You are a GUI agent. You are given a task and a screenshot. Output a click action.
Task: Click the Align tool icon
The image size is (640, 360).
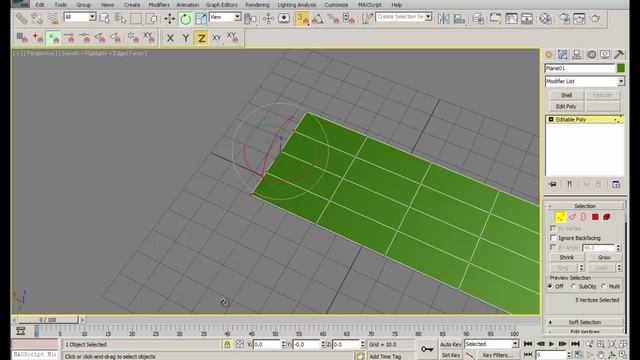[459, 18]
